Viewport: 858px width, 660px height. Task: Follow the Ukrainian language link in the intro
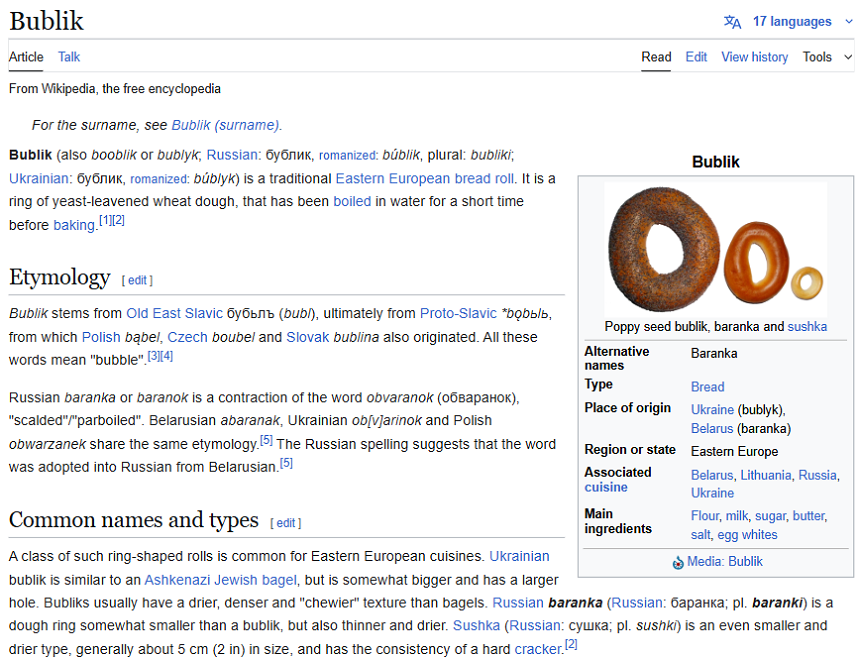[x=38, y=178]
